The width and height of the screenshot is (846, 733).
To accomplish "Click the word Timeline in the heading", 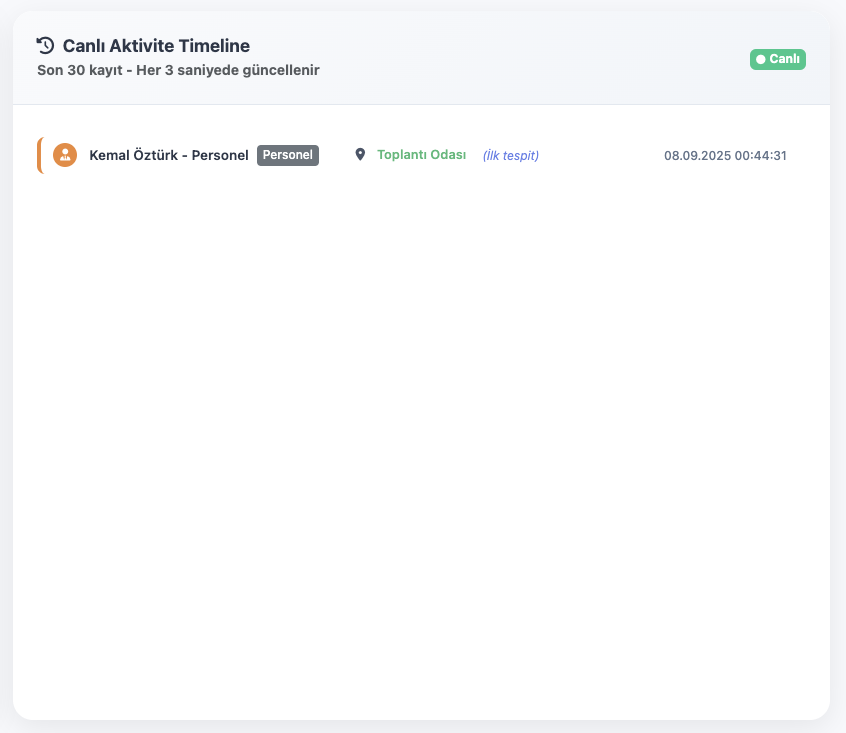I will [214, 46].
